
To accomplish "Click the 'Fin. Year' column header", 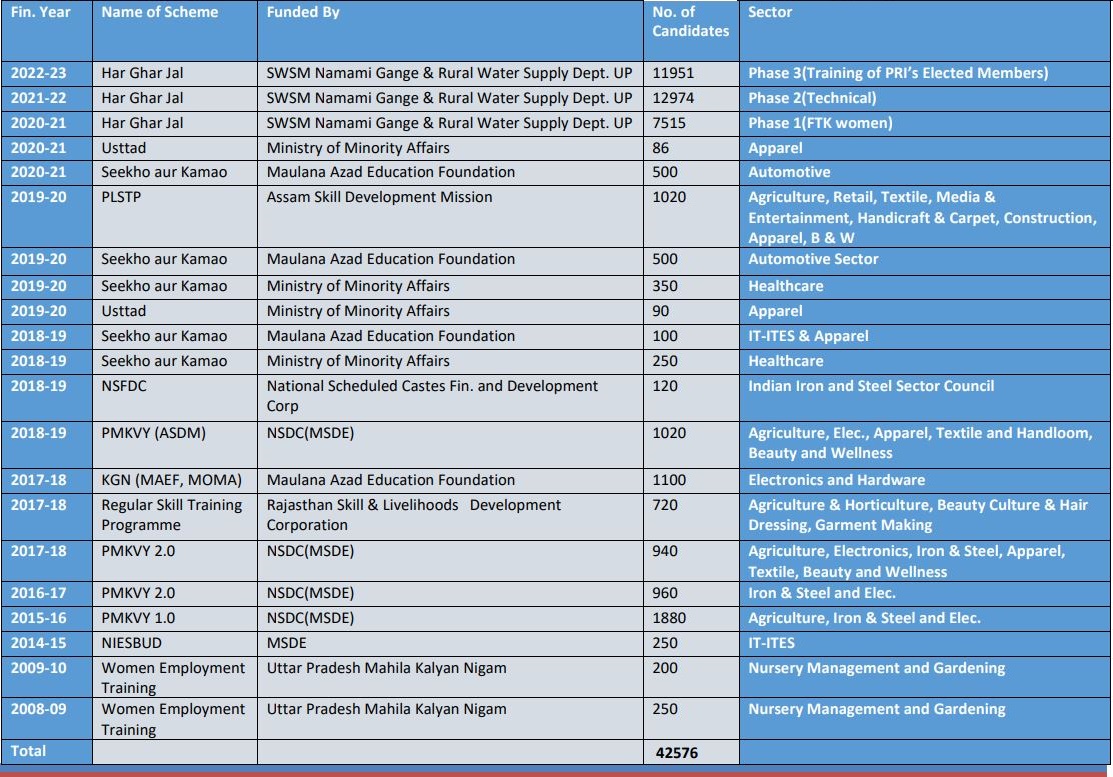I will coord(40,13).
